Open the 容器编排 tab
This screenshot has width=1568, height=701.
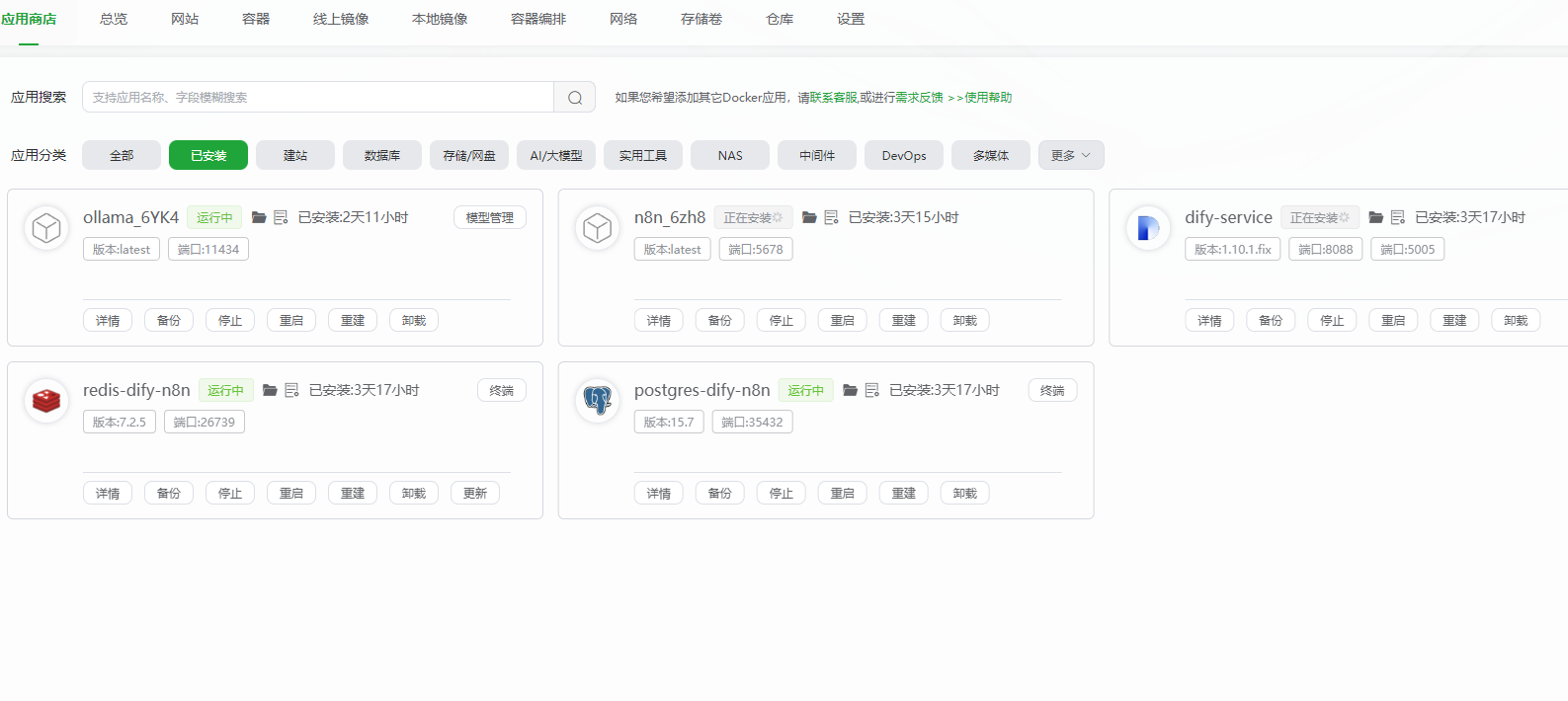pyautogui.click(x=538, y=19)
